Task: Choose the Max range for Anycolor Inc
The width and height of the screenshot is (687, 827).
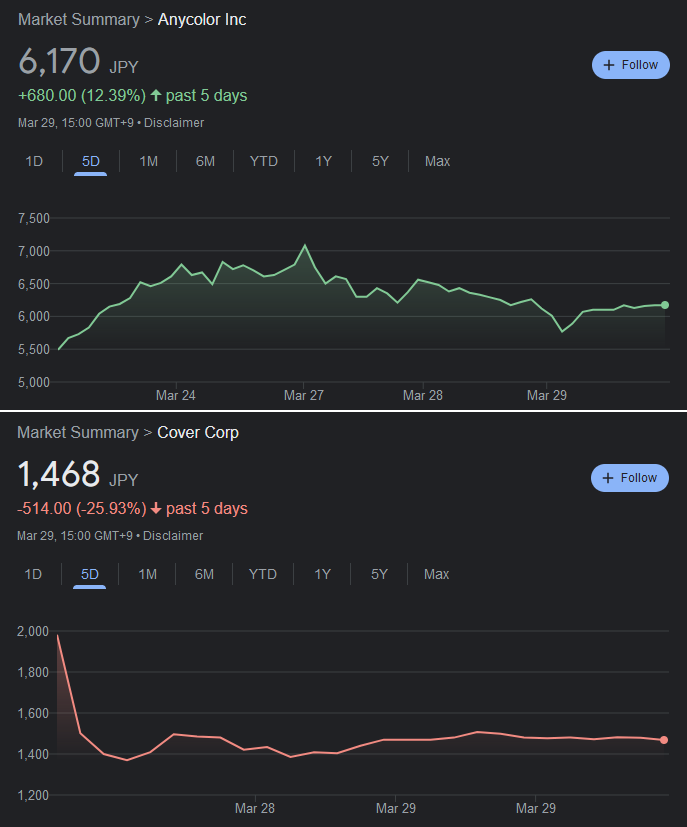Action: [x=437, y=161]
